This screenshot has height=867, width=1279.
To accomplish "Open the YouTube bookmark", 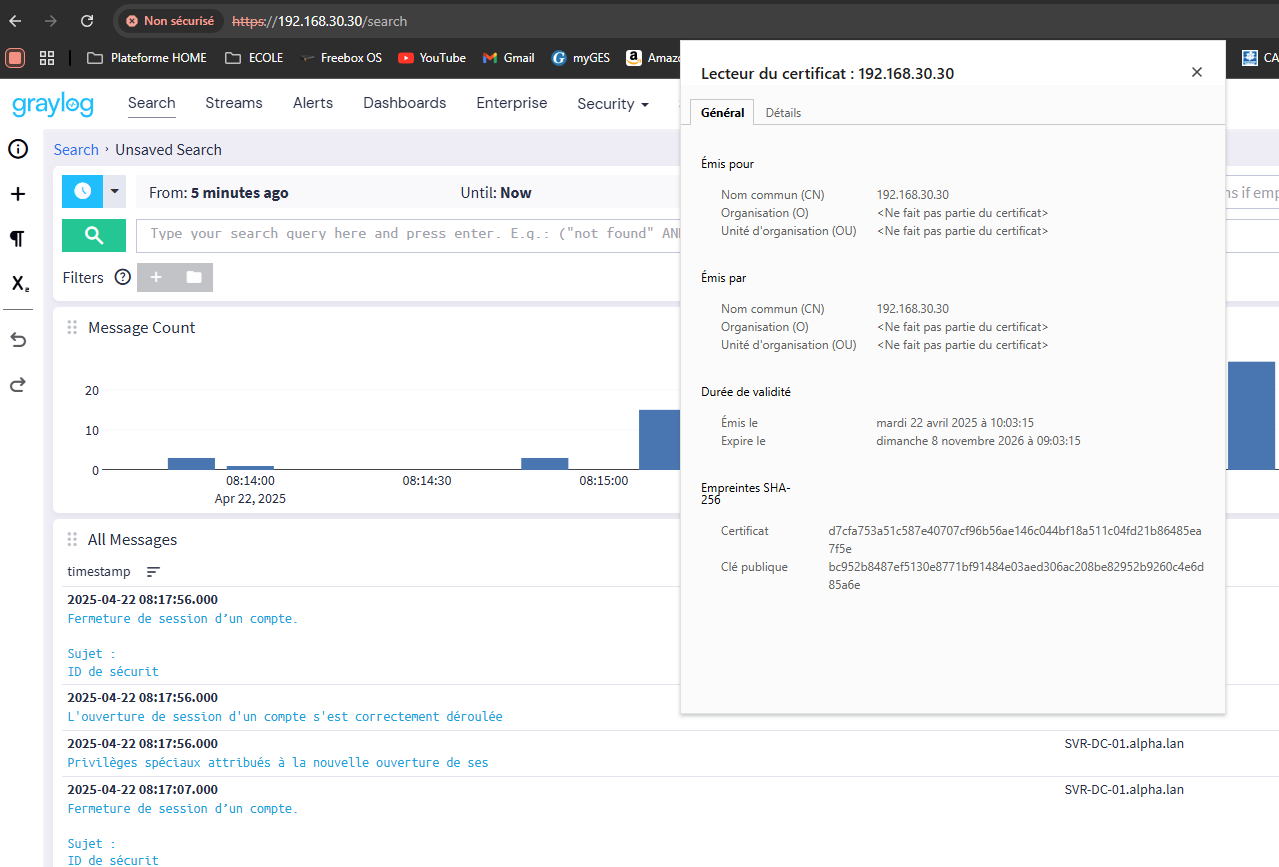I will [432, 58].
